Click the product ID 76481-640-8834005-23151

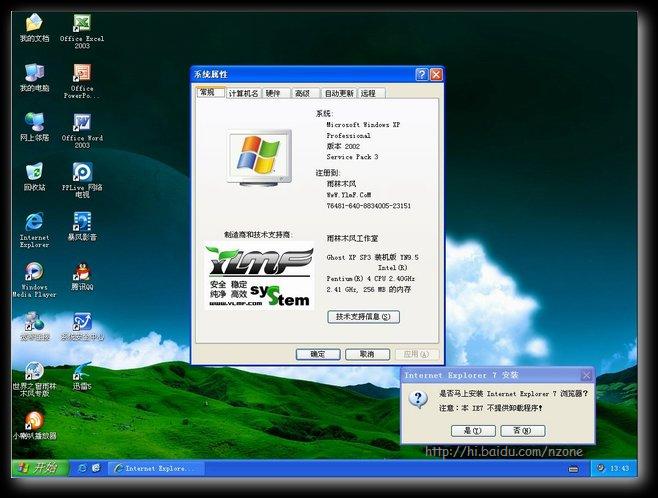click(x=368, y=206)
